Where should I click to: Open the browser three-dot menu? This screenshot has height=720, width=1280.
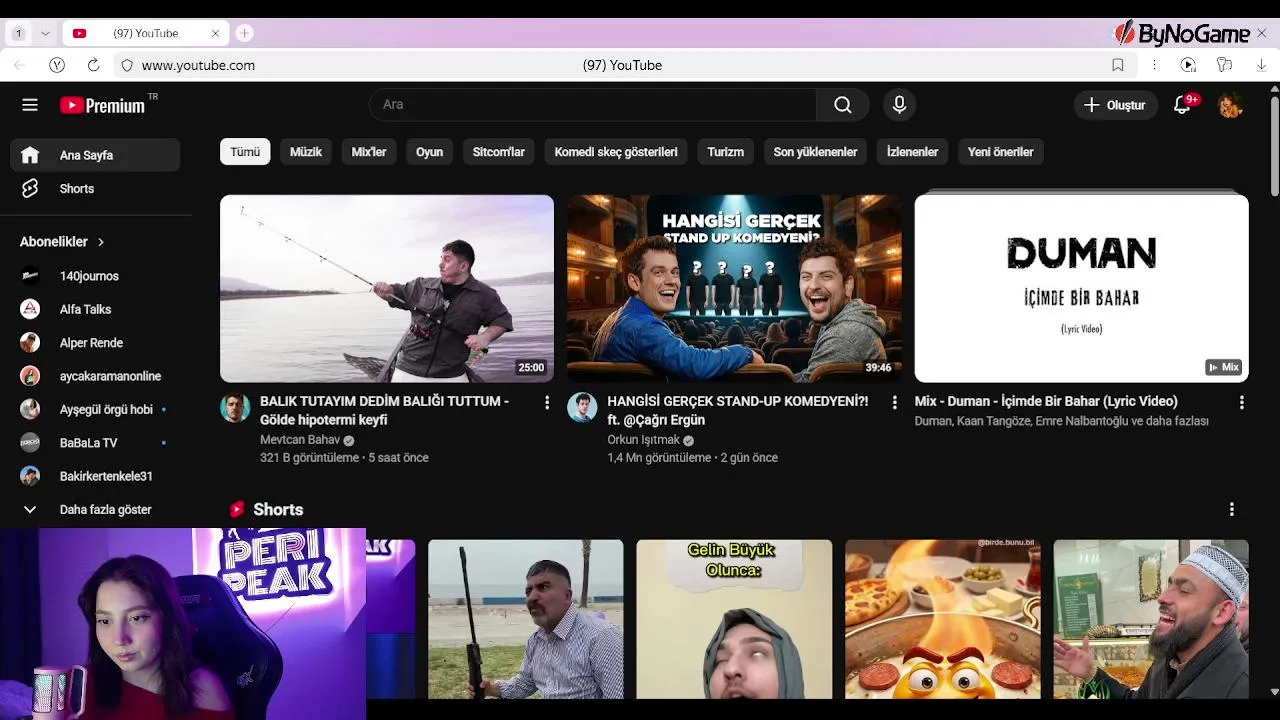(1154, 65)
